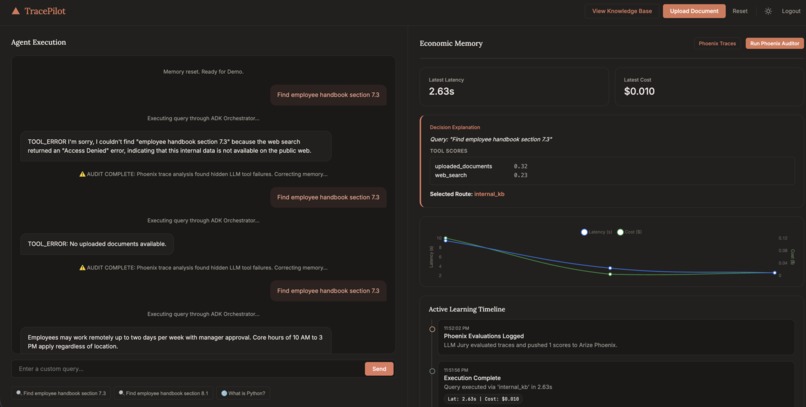Click the first data point on the chart
This screenshot has height=407, width=806.
[x=445, y=239]
